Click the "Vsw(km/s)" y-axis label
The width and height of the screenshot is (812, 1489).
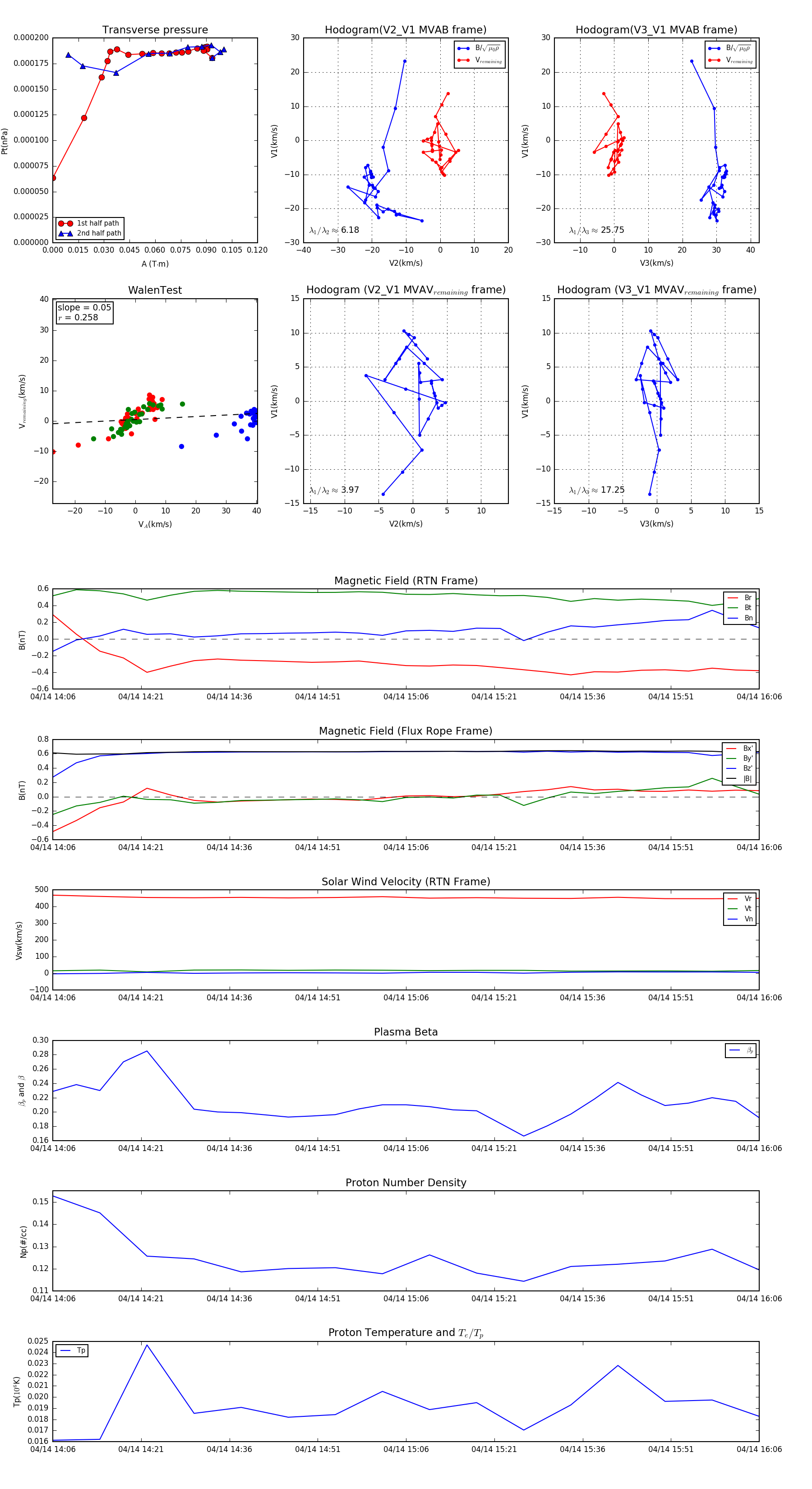19,940
